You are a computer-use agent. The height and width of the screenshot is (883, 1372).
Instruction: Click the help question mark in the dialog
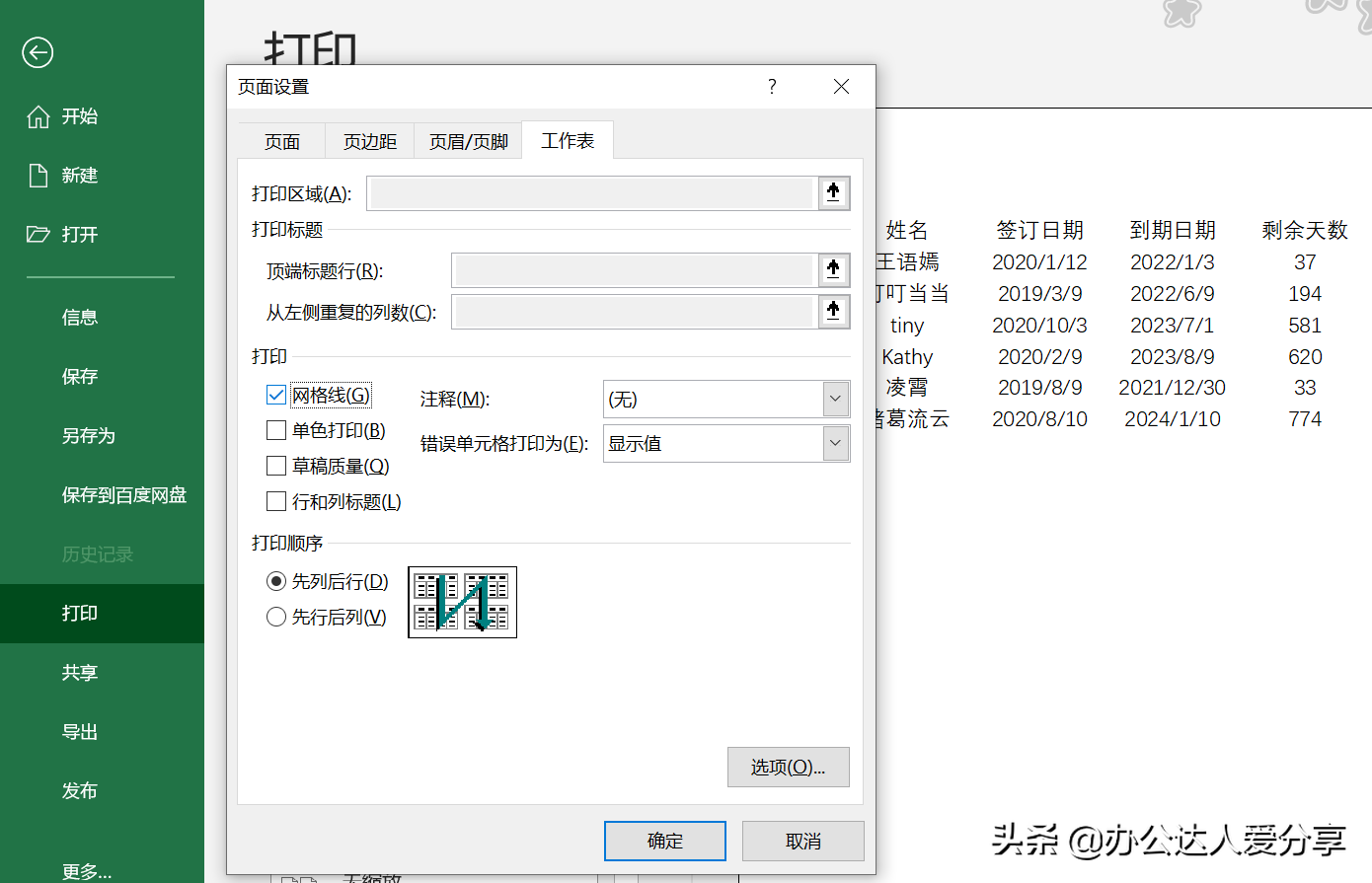[x=772, y=87]
